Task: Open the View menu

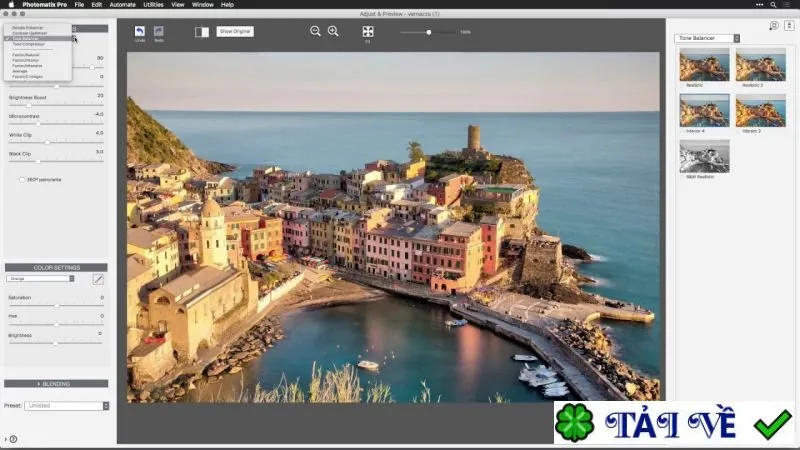Action: 178,5
